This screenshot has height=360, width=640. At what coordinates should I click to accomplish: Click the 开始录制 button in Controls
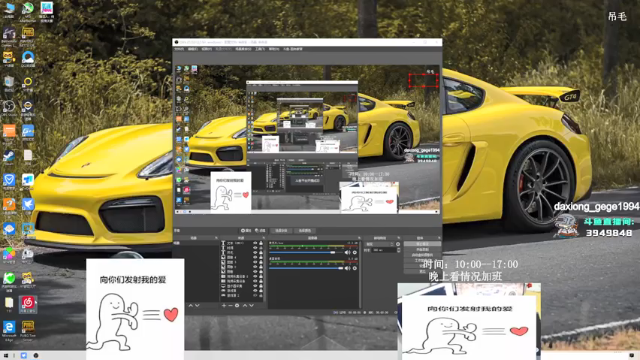click(422, 249)
